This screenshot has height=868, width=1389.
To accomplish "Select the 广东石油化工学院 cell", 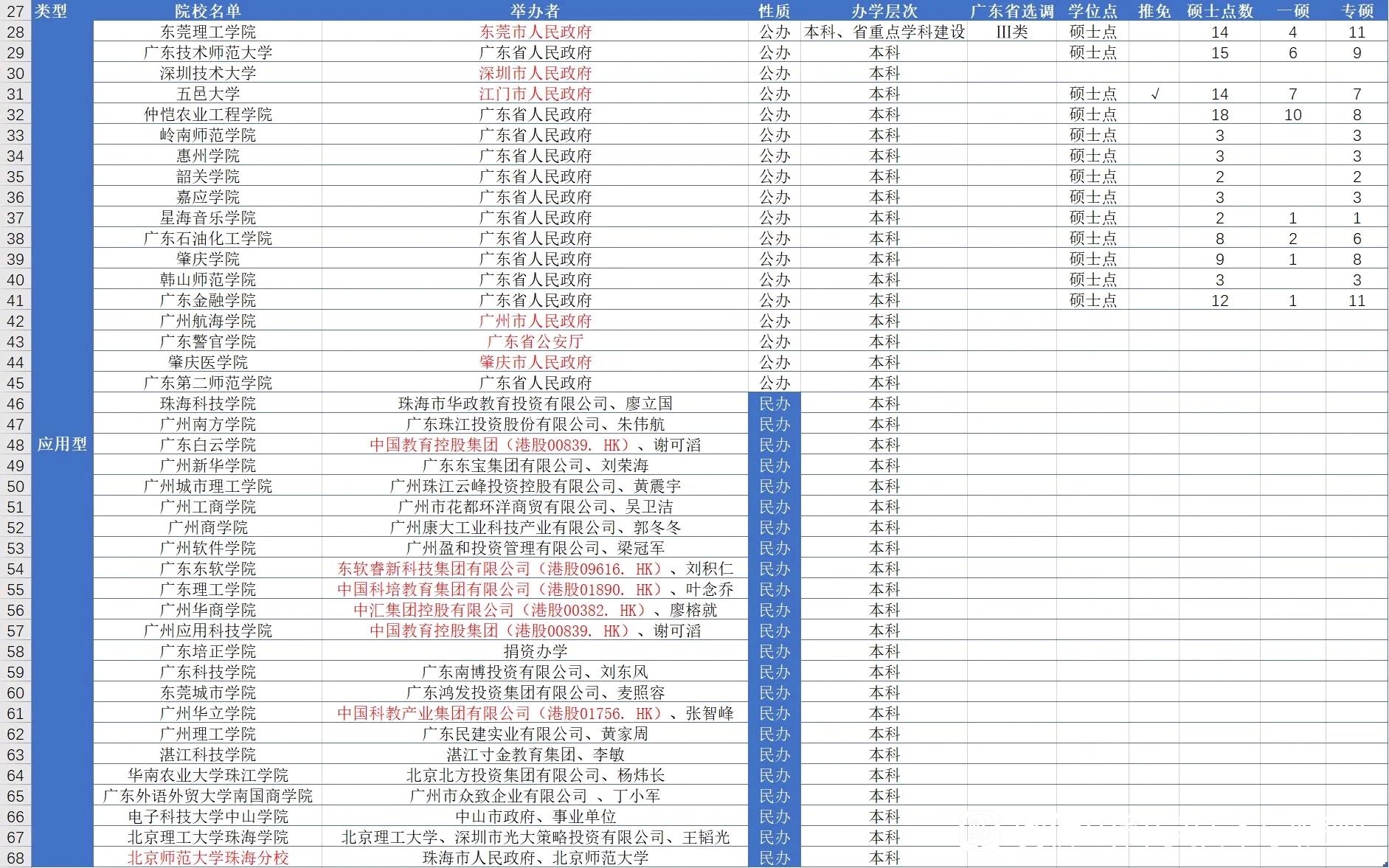I will coord(208,238).
